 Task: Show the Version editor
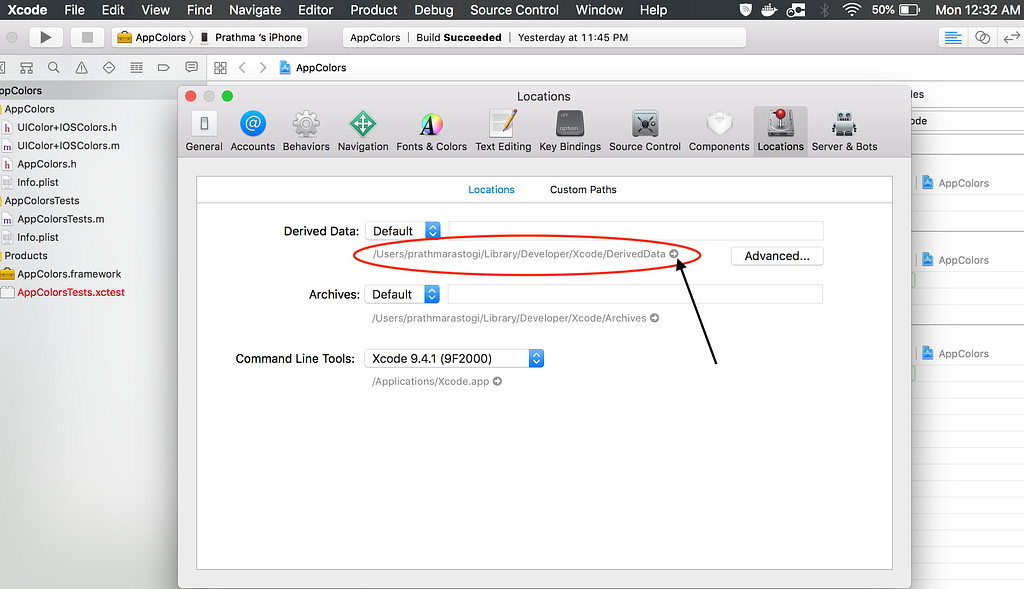[1011, 37]
